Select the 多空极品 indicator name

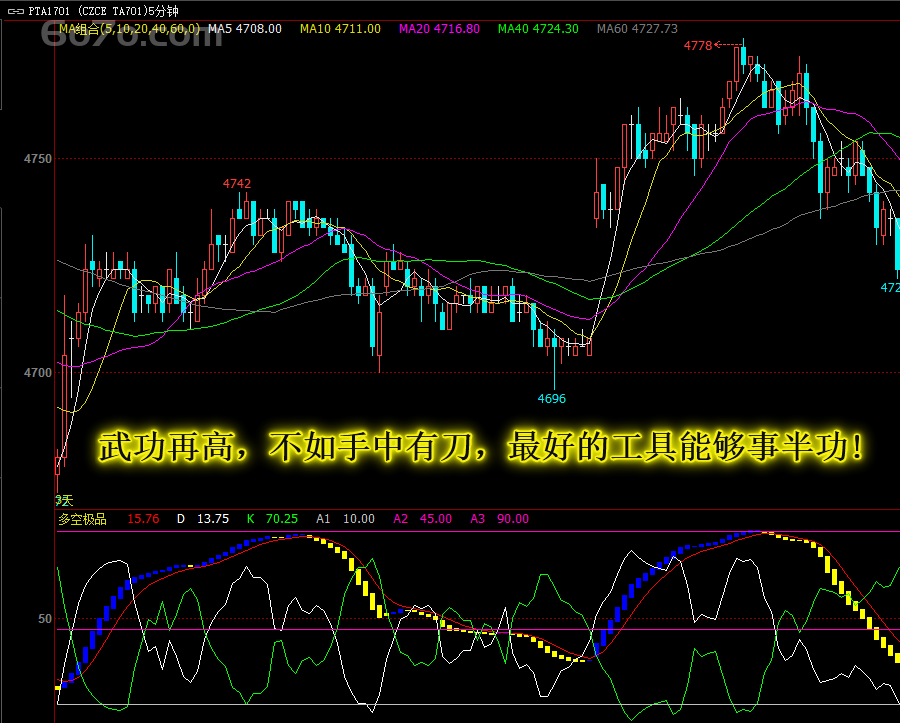(x=83, y=519)
